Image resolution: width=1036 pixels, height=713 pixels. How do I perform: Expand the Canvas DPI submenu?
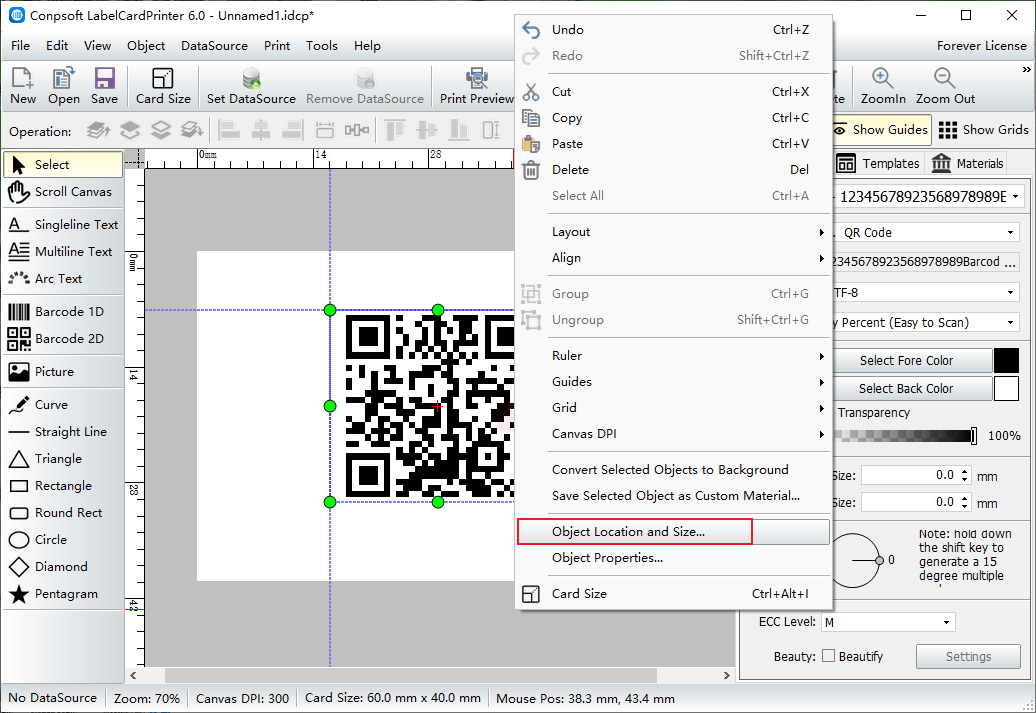pos(673,433)
